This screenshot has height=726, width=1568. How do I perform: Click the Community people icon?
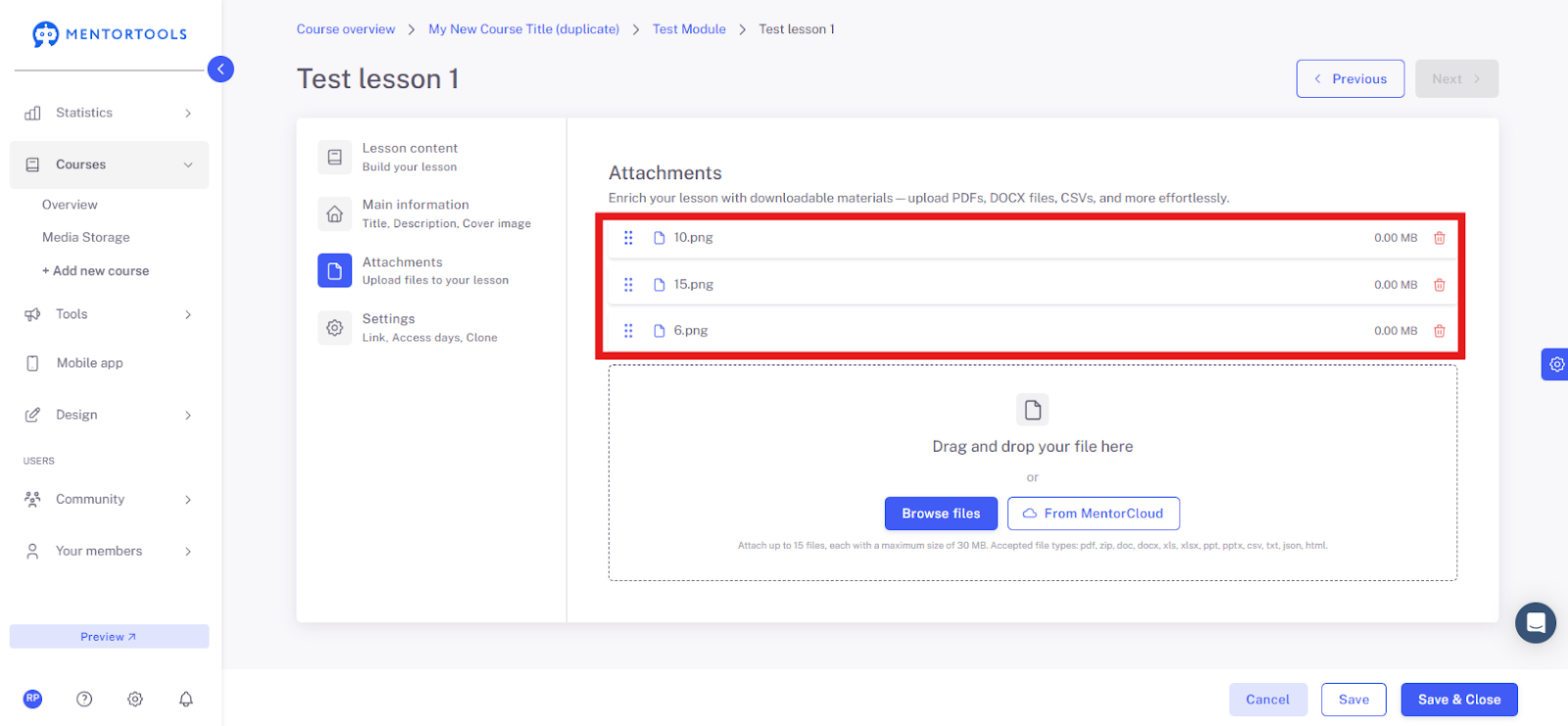click(32, 500)
